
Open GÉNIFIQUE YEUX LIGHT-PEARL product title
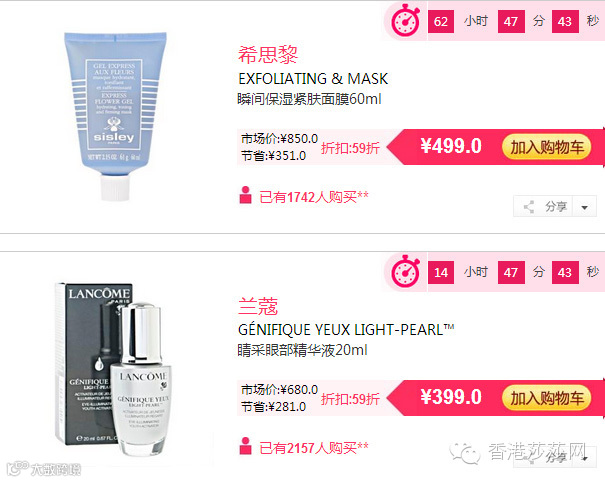(x=346, y=330)
